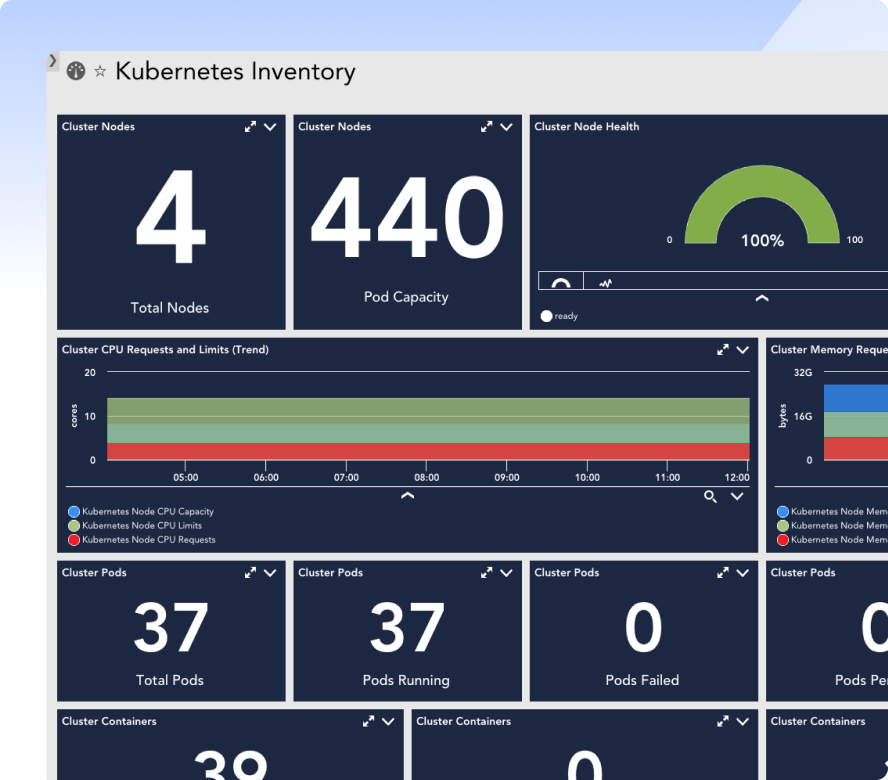Switch to the trend graph tab in Cluster Node Health
This screenshot has height=780, width=888.
(606, 283)
